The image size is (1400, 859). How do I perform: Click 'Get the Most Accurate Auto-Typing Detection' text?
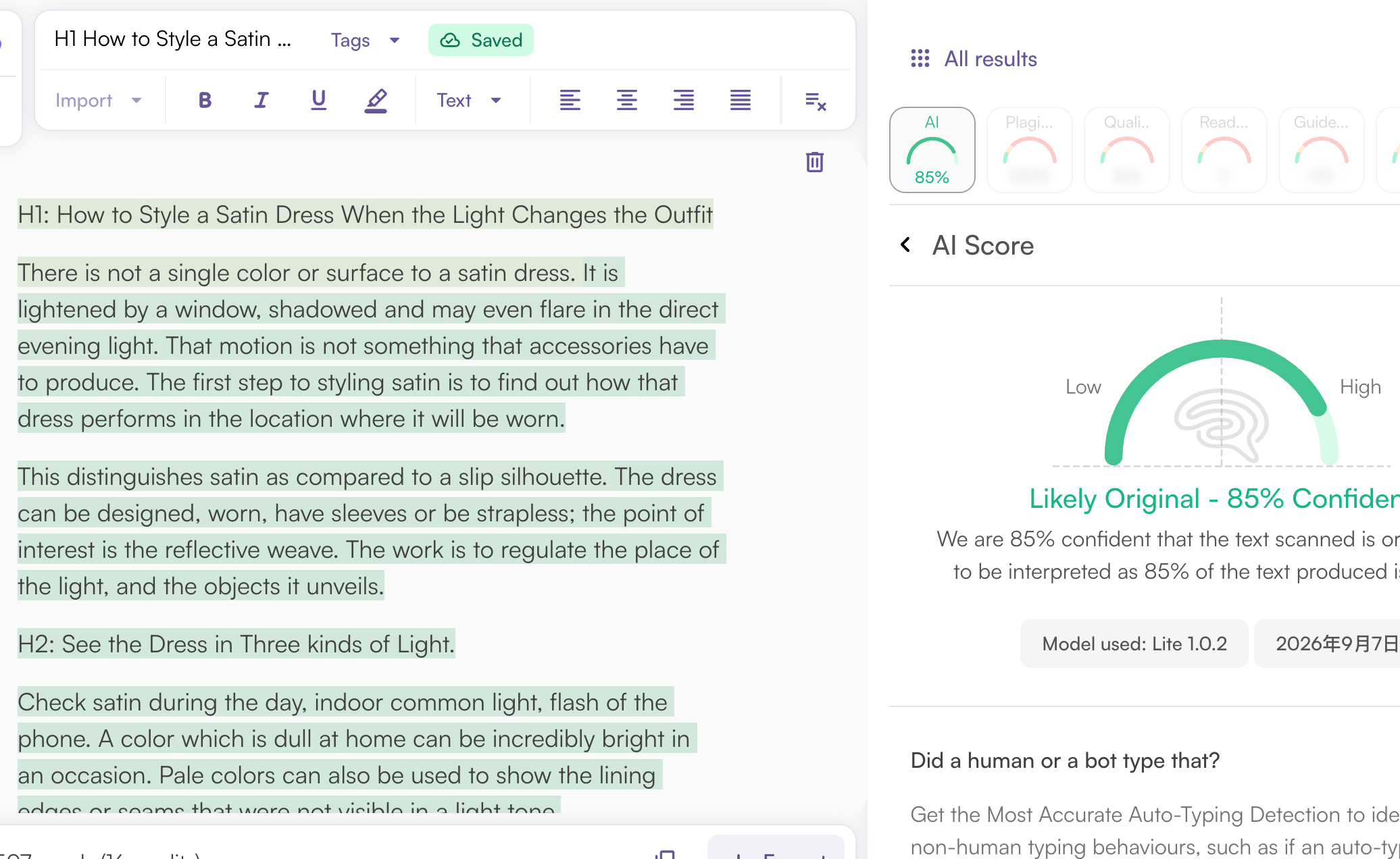pos(1155,831)
